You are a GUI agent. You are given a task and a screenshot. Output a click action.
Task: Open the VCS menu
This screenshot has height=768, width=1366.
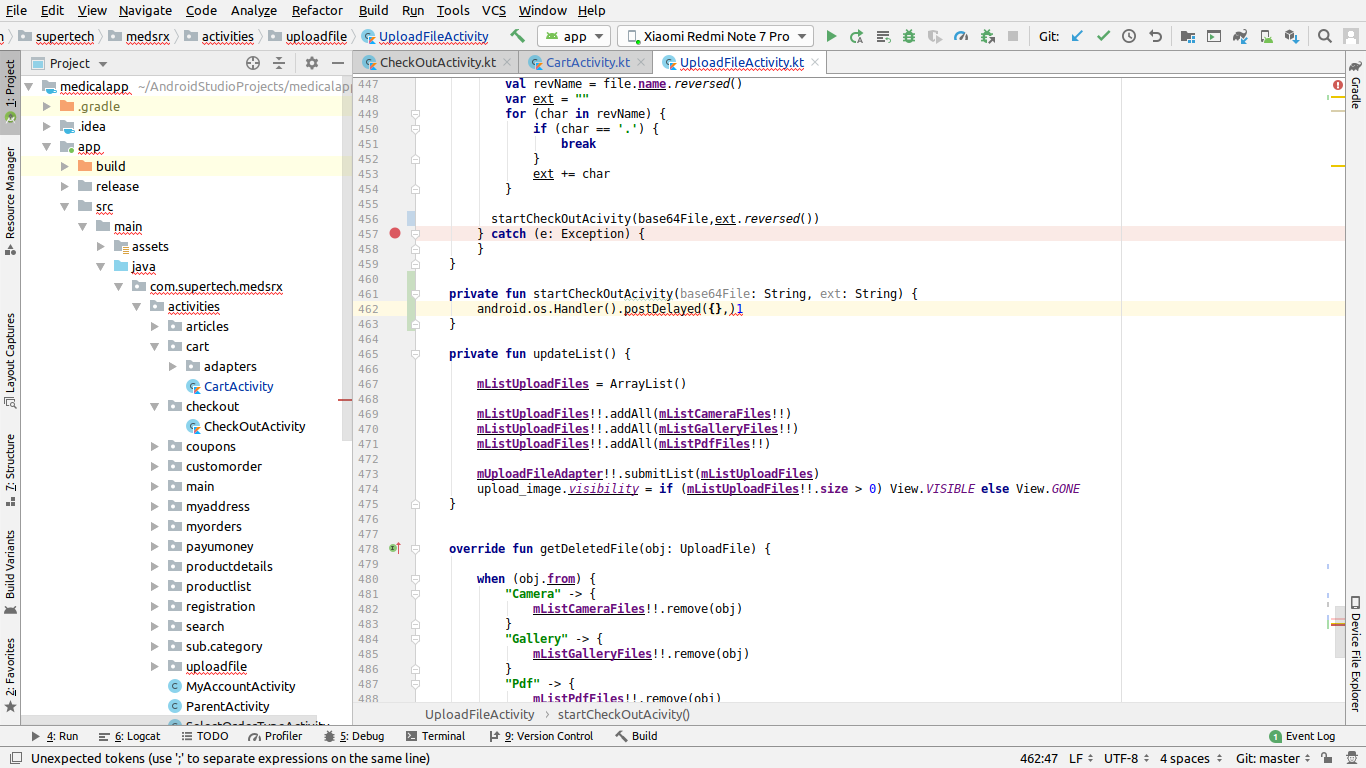click(x=494, y=10)
